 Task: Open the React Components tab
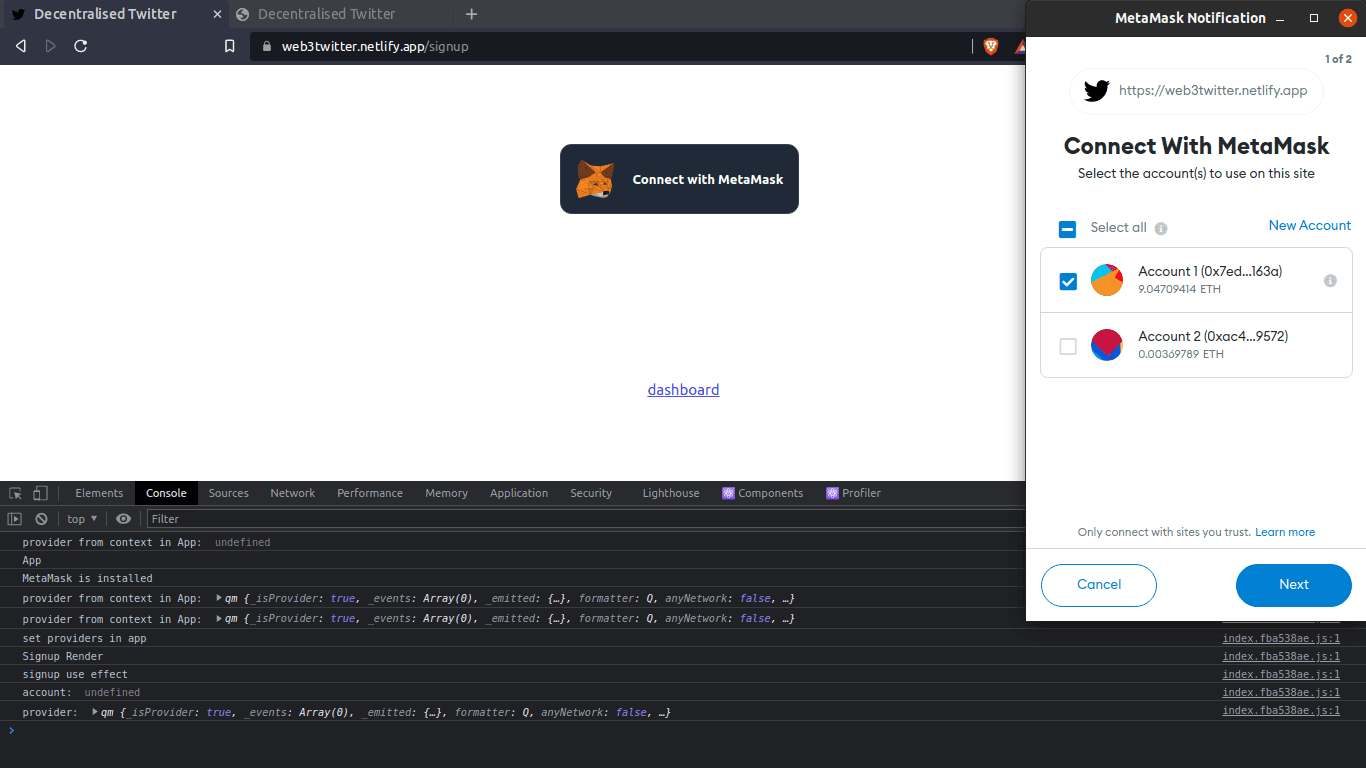(x=763, y=493)
